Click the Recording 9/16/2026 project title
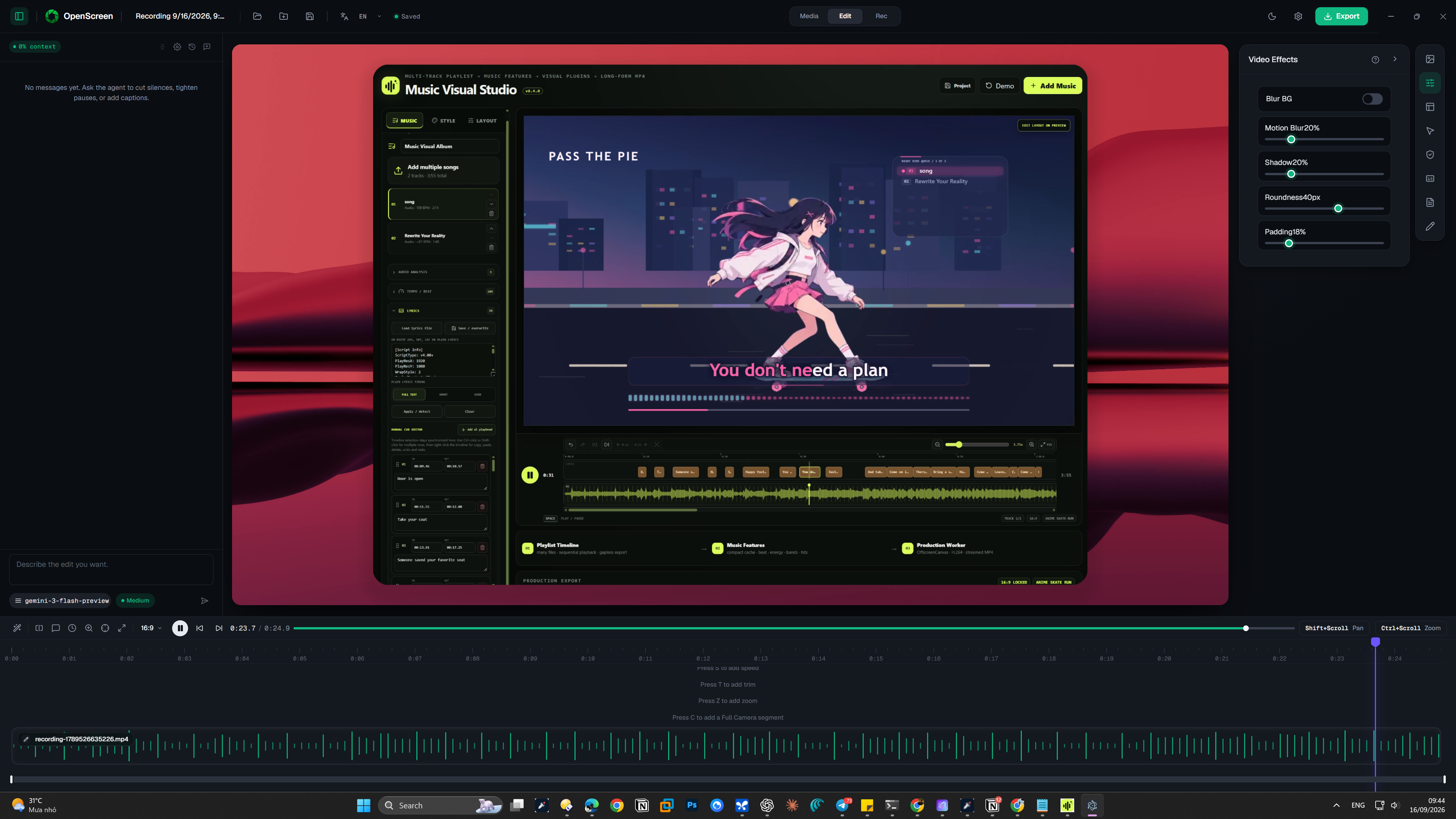The image size is (1456, 819). pos(180,16)
